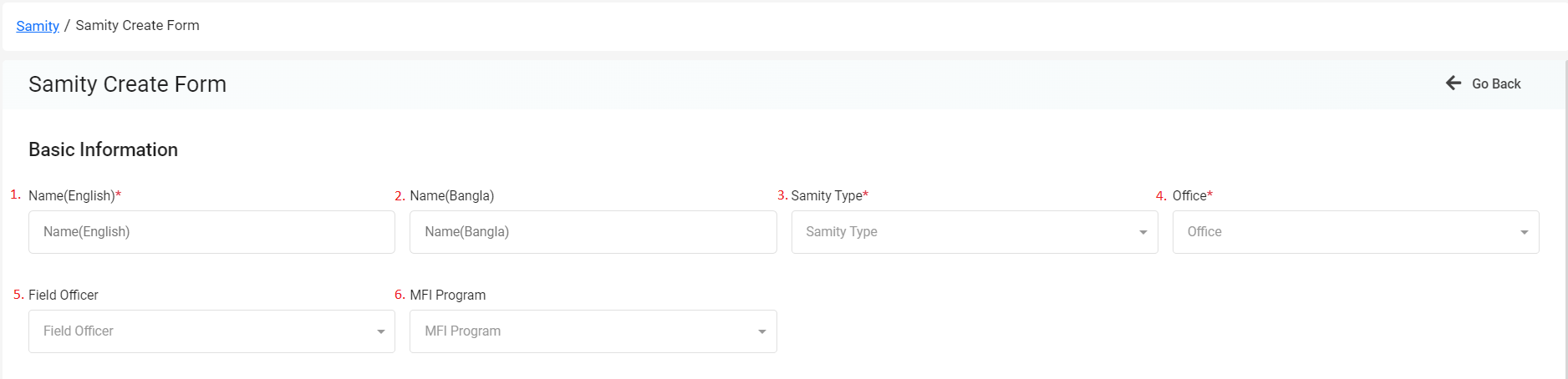Click the MFI Program field label
This screenshot has height=379, width=1568.
pos(447,295)
